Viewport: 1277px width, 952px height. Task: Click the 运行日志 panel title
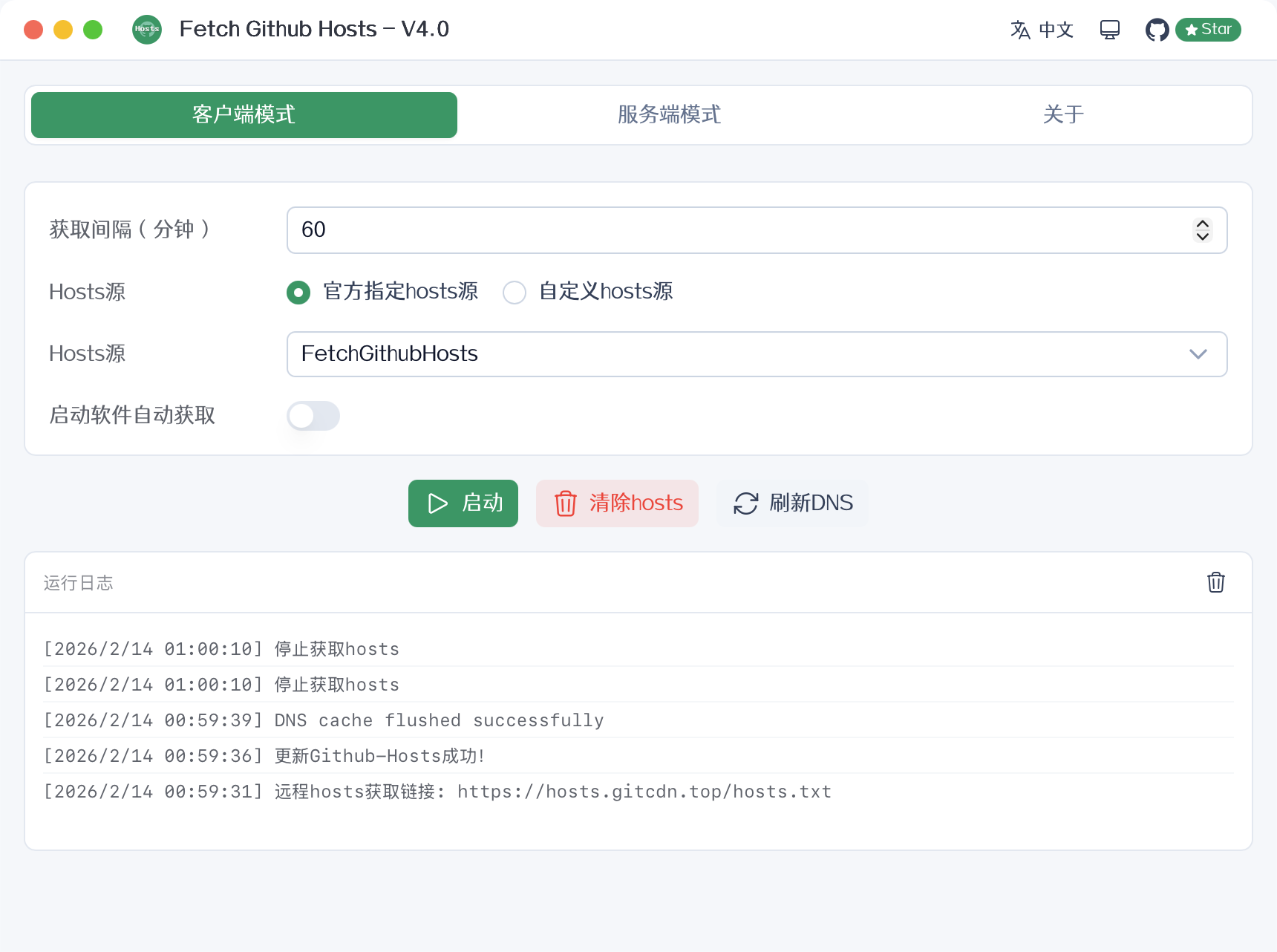78,583
